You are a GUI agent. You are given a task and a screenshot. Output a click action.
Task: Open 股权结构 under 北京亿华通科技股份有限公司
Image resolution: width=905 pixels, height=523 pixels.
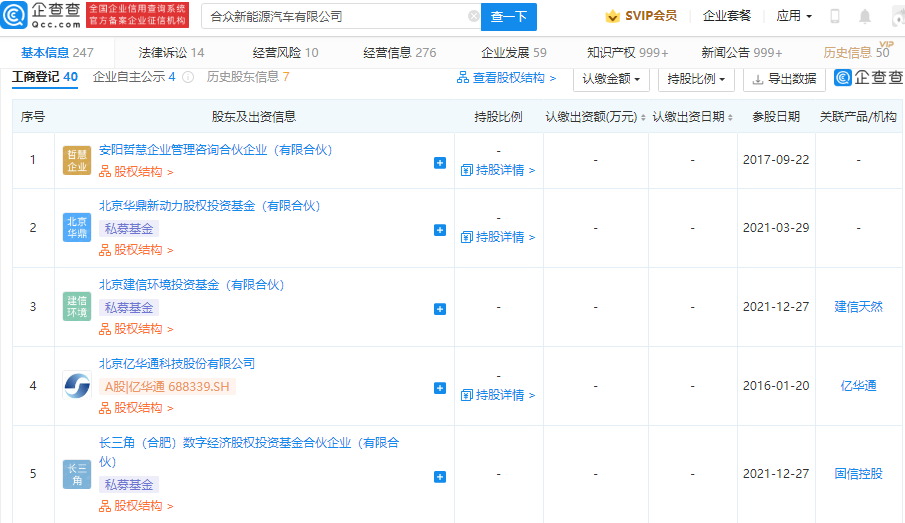coord(136,408)
